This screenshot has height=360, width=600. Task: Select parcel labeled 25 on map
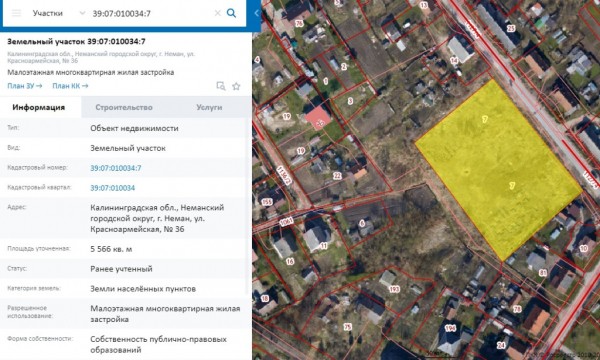(x=511, y=28)
